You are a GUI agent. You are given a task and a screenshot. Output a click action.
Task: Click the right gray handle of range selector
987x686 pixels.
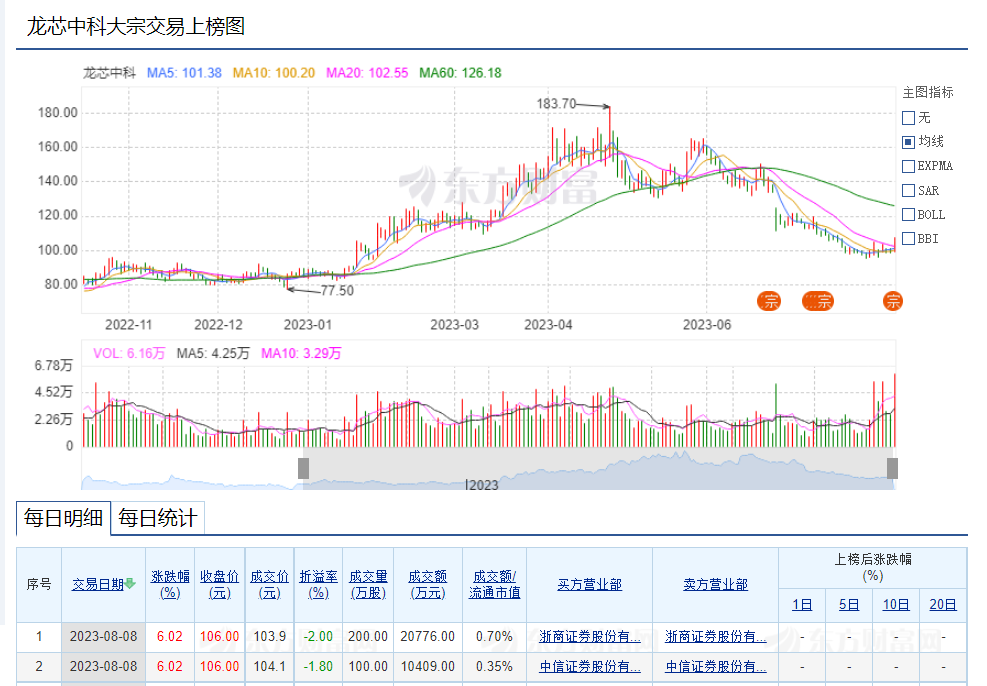893,468
